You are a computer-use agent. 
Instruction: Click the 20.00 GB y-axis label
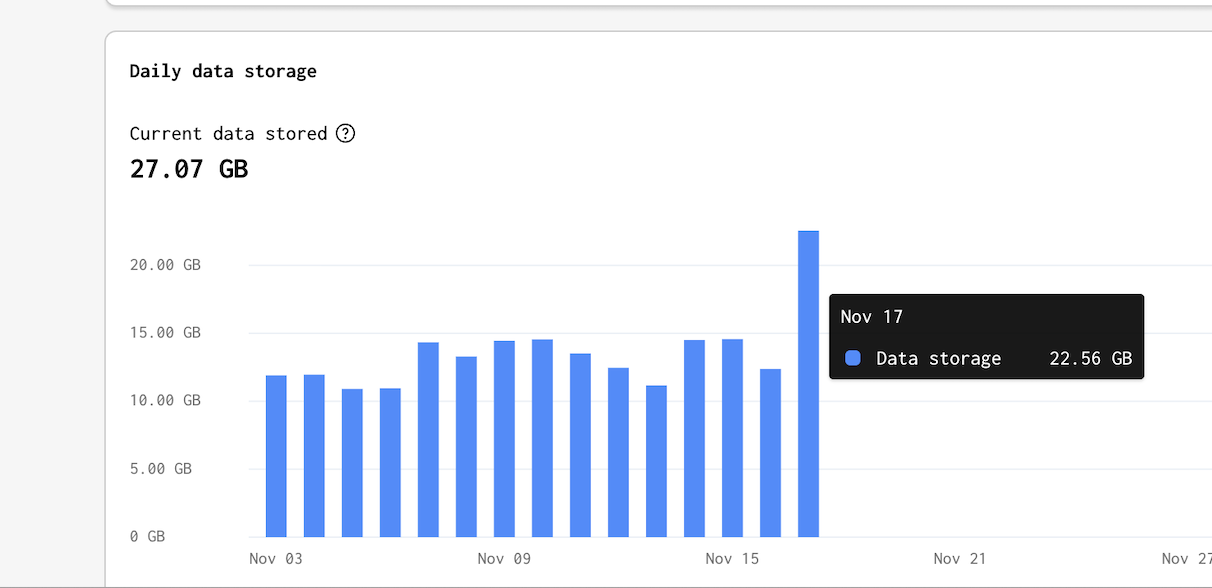(165, 265)
